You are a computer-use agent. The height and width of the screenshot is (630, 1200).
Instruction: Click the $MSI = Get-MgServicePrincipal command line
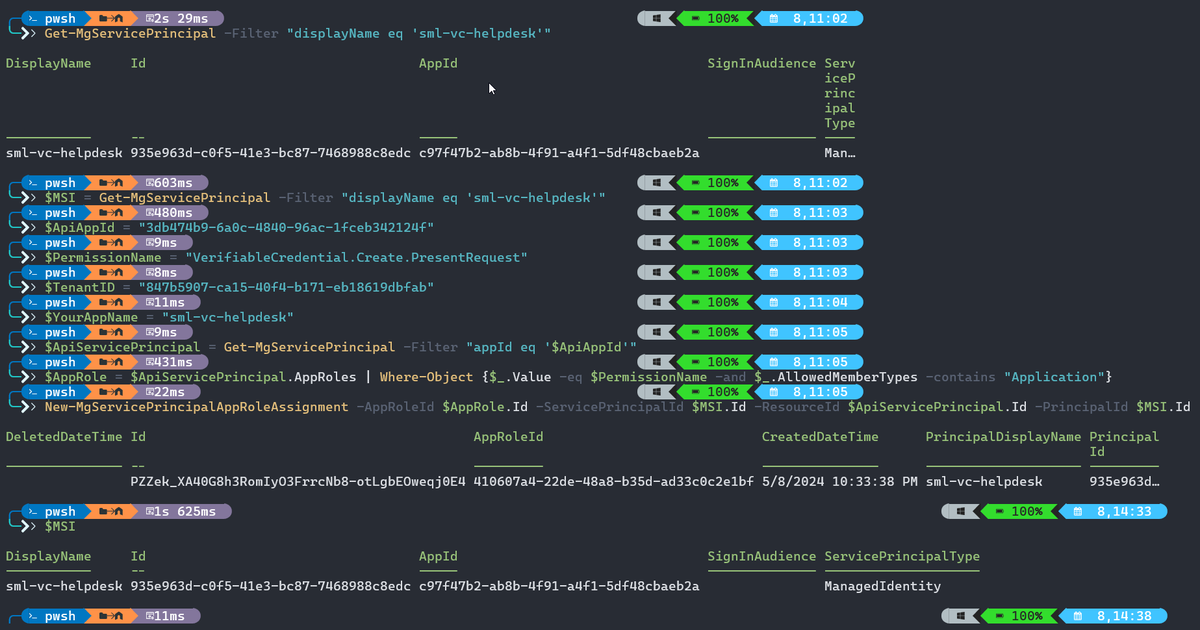click(x=325, y=198)
